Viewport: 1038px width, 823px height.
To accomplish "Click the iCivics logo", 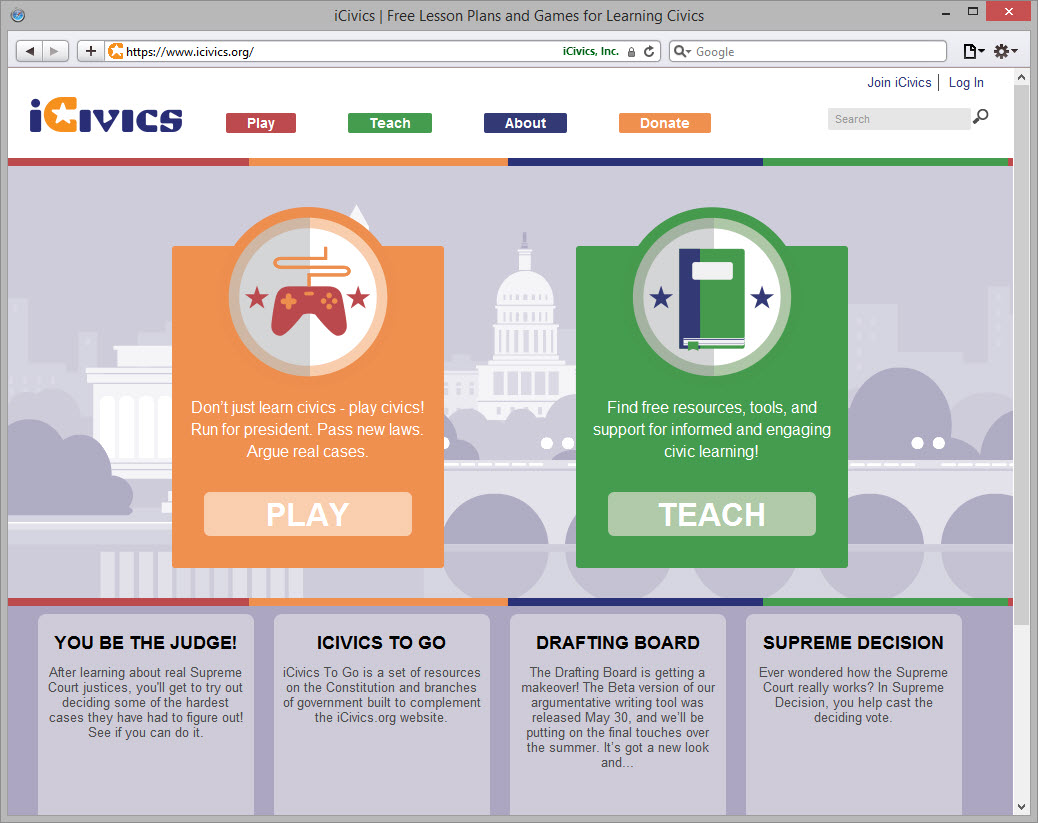I will tap(105, 117).
